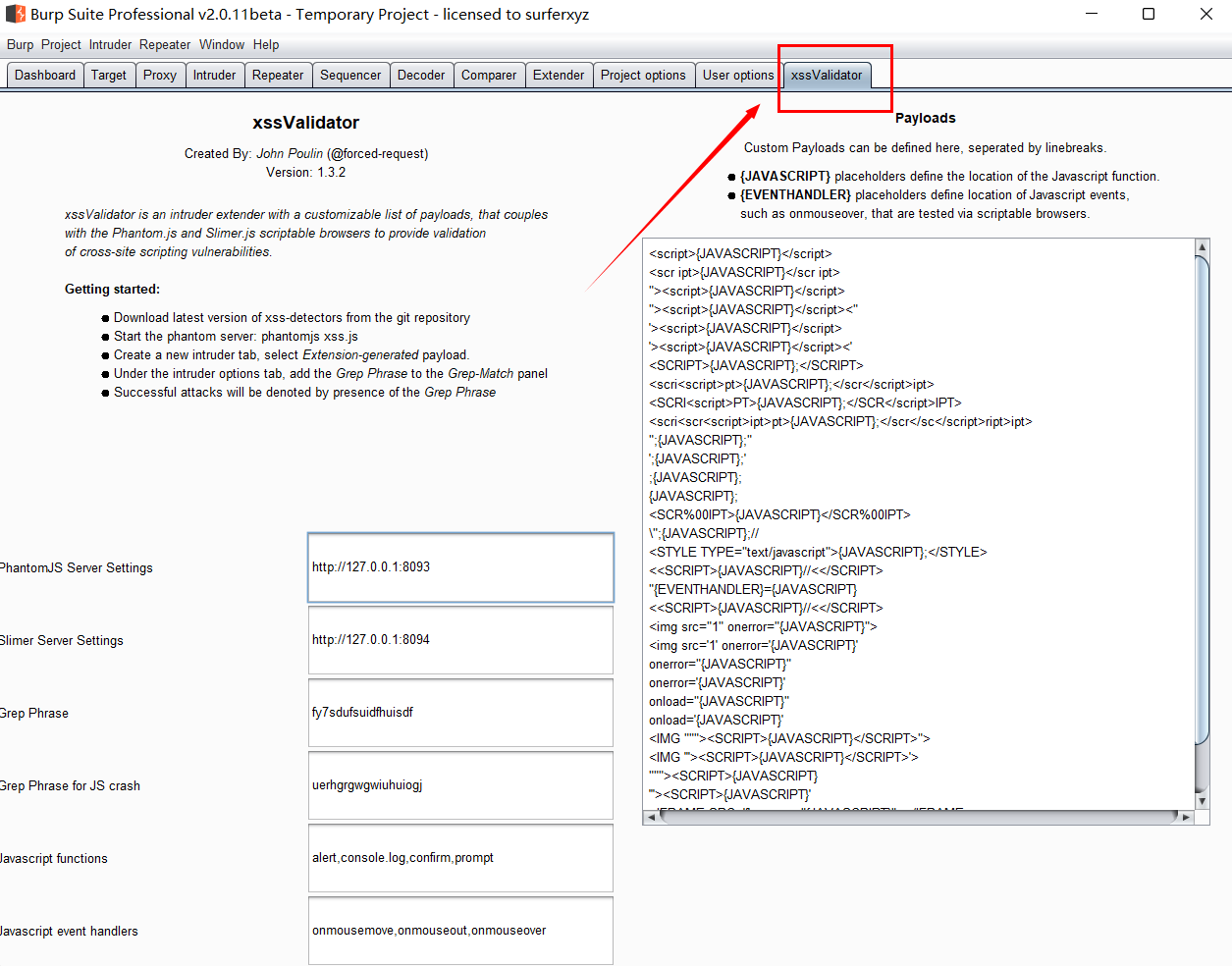Click the onload="{JAVASCRIPT}" payload line
The width and height of the screenshot is (1232, 966).
[x=719, y=701]
